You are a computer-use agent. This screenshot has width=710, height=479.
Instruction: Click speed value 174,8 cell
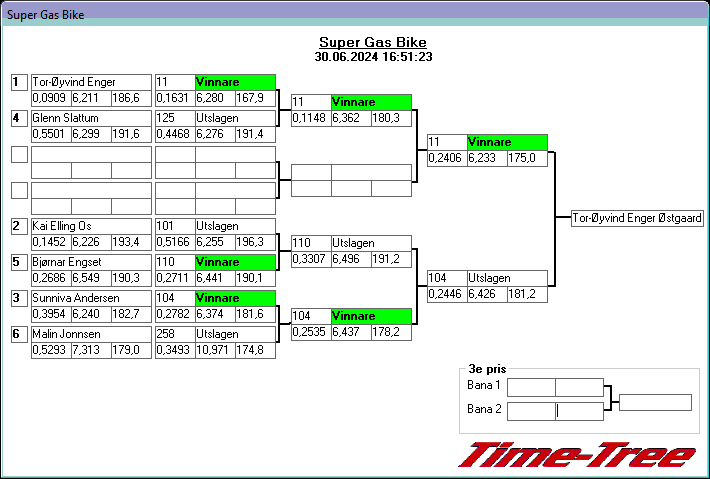(x=256, y=350)
